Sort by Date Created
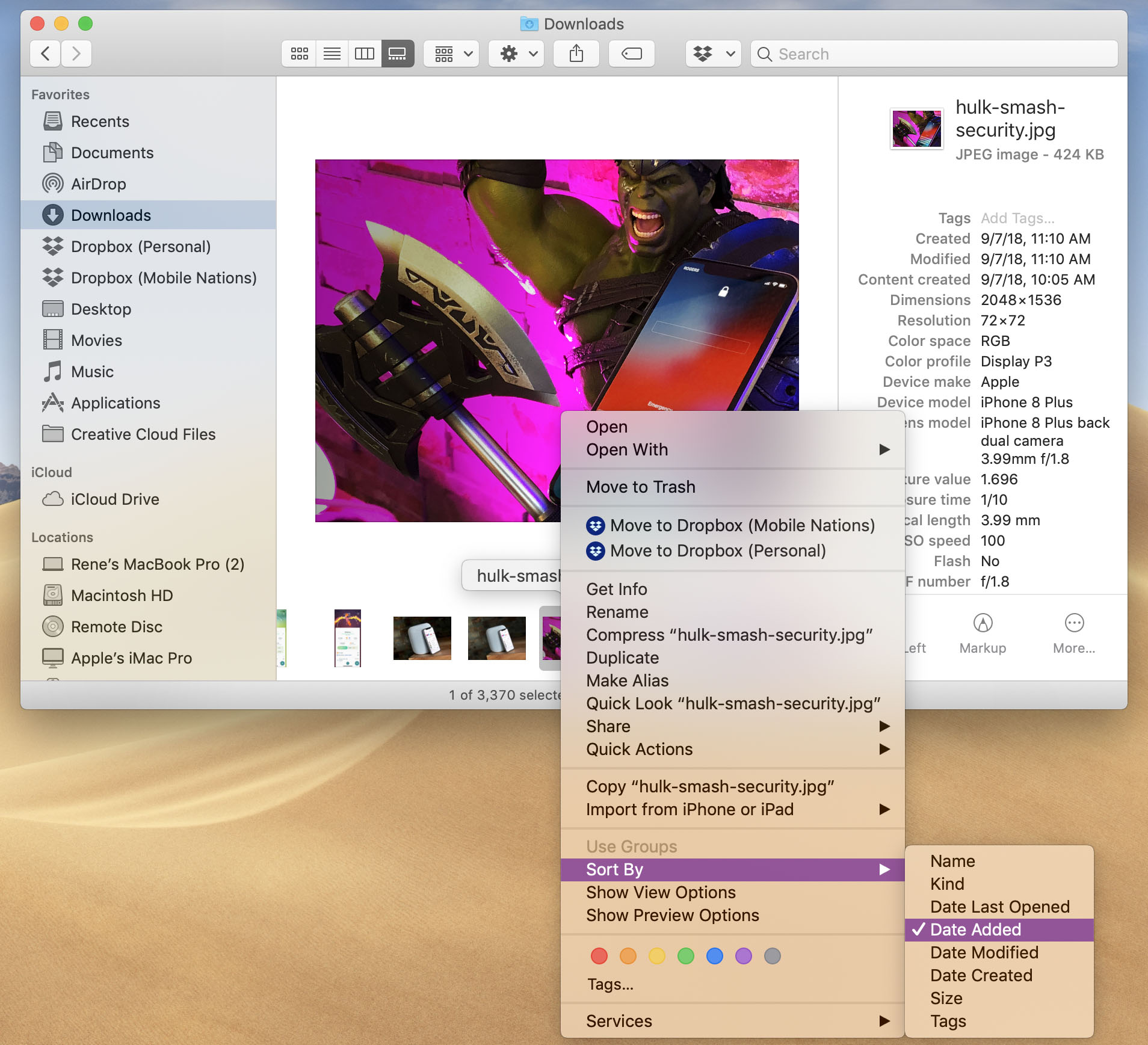1148x1045 pixels. (x=999, y=975)
